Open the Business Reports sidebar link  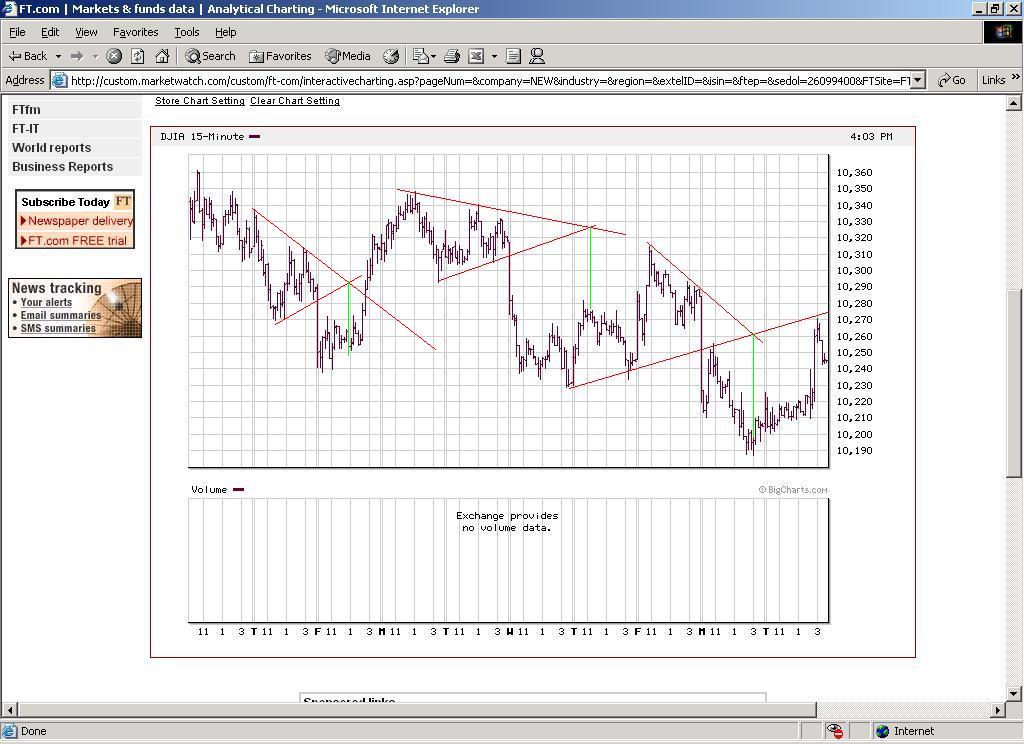click(x=63, y=167)
